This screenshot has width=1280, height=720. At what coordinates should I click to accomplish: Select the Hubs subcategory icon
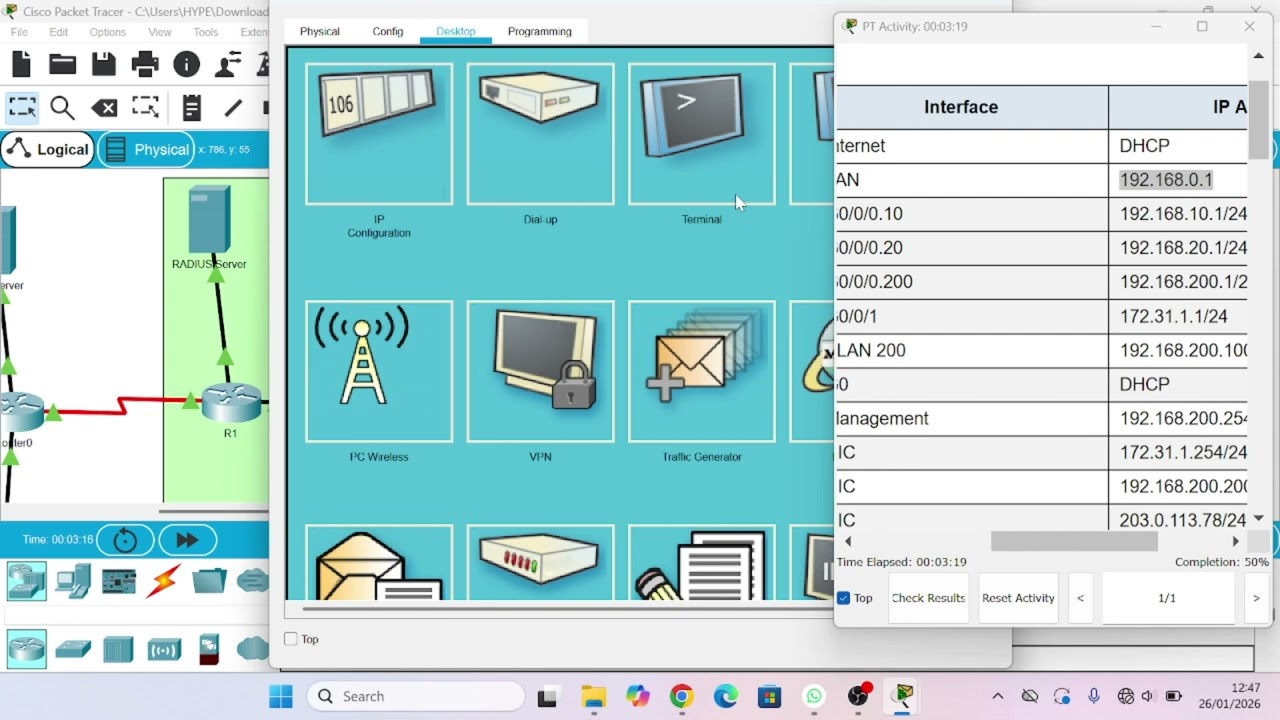118,649
